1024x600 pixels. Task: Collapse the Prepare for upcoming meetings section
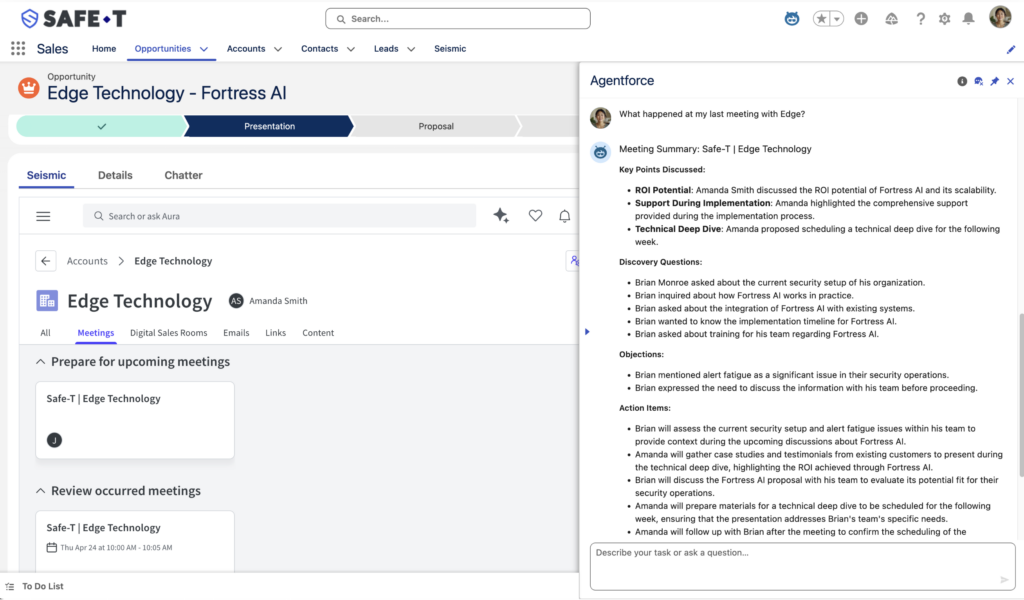40,362
